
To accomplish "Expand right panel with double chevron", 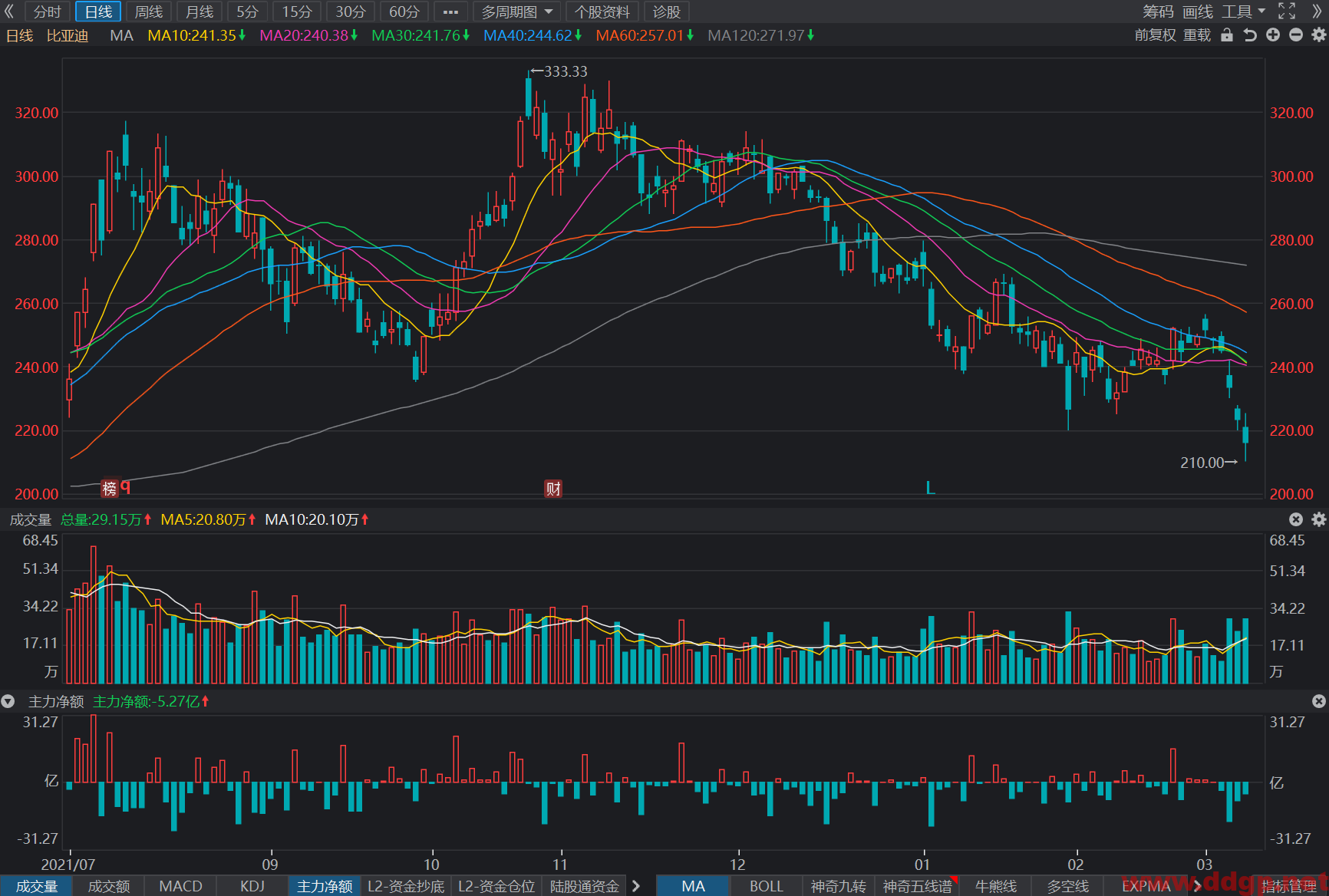I will click(x=1317, y=12).
